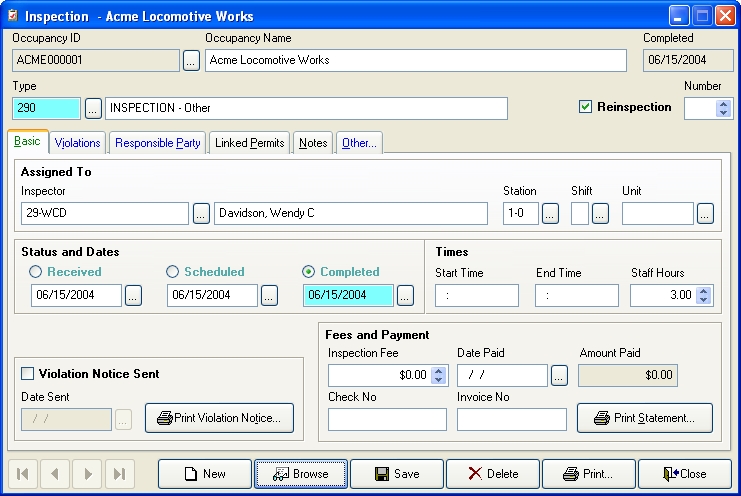Click the Staff Hours stepper arrows

tap(704, 295)
